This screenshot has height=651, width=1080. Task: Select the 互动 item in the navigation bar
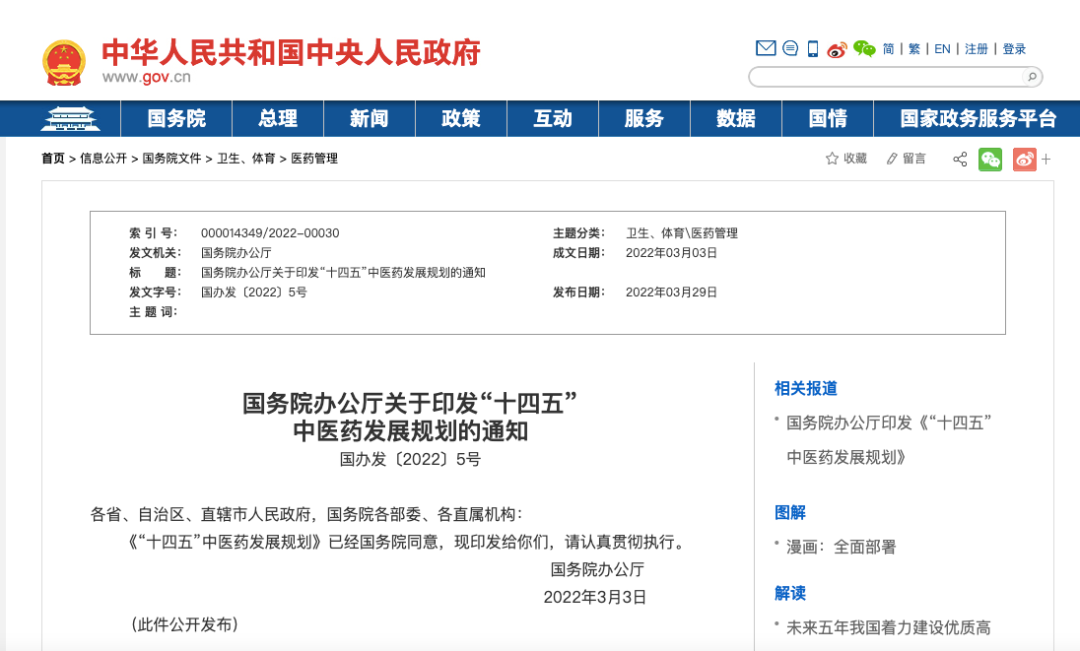(x=552, y=118)
